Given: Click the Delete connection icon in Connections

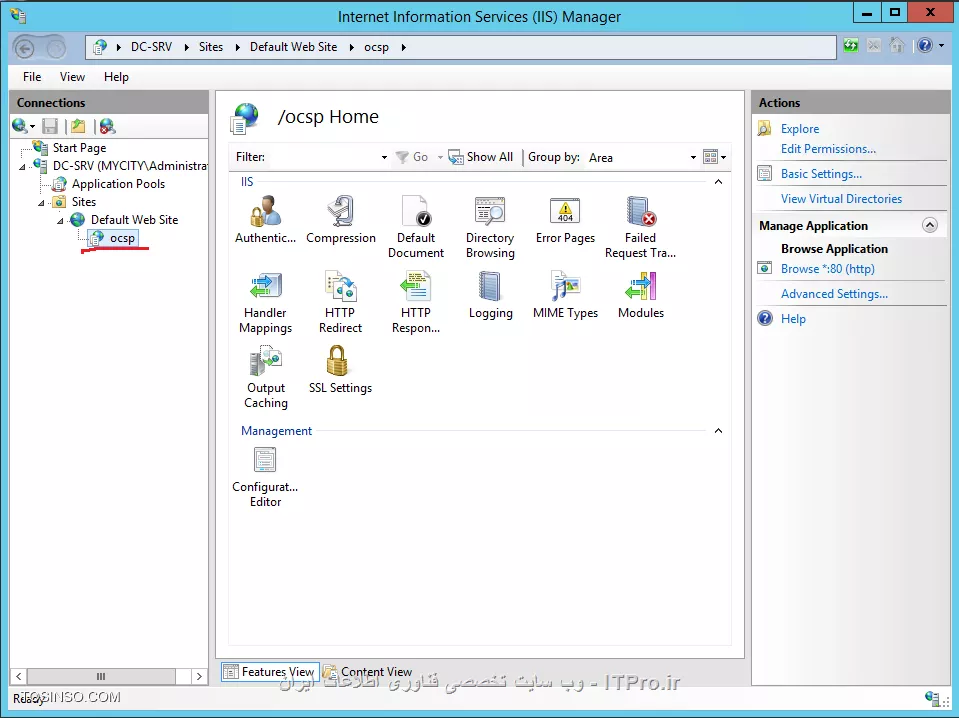Looking at the screenshot, I should 107,126.
